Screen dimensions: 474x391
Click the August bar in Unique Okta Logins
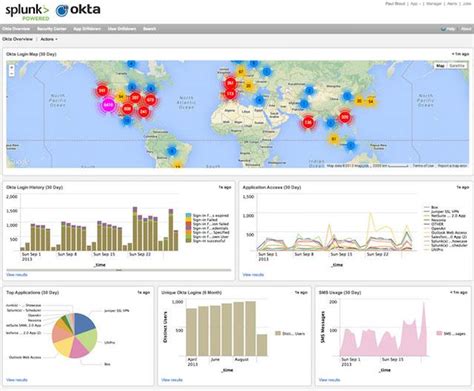238,329
